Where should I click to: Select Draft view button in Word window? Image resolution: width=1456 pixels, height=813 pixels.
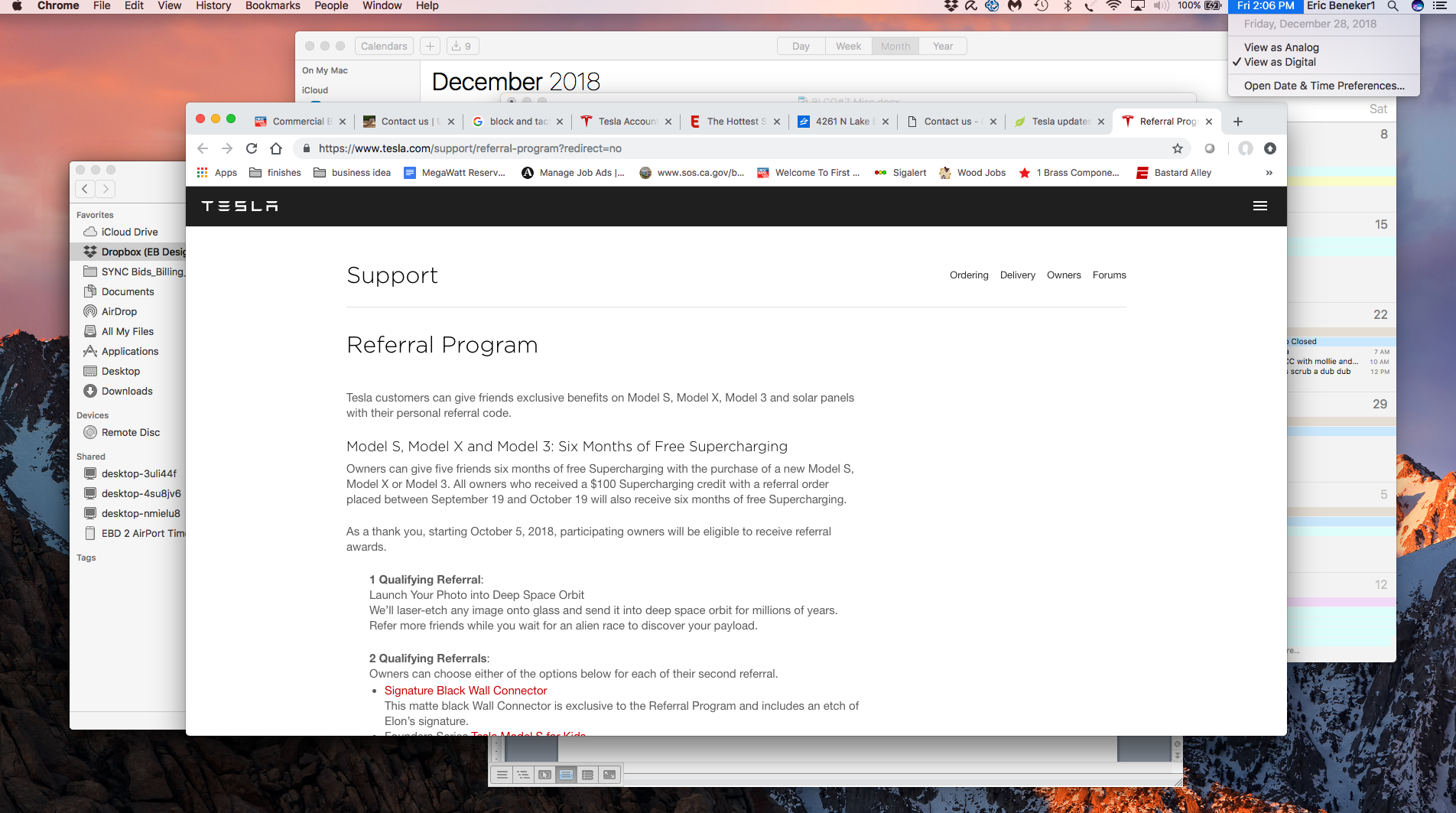coord(502,775)
